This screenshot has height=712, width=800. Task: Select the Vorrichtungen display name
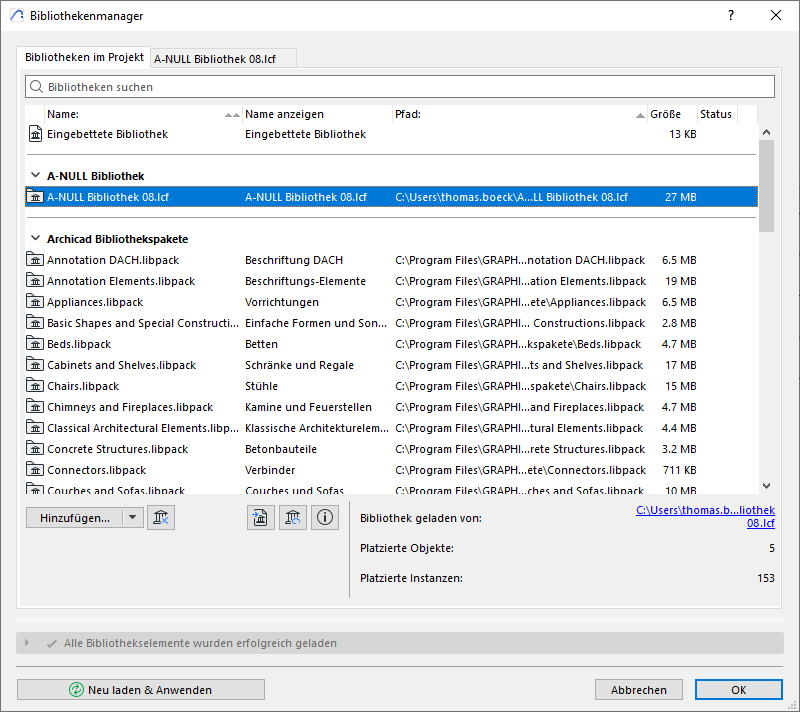point(282,302)
